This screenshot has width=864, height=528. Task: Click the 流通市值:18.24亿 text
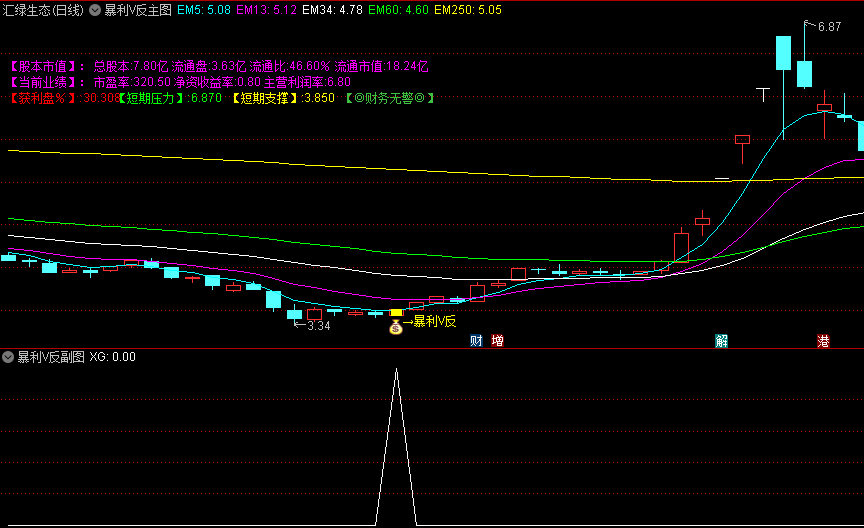pos(381,67)
